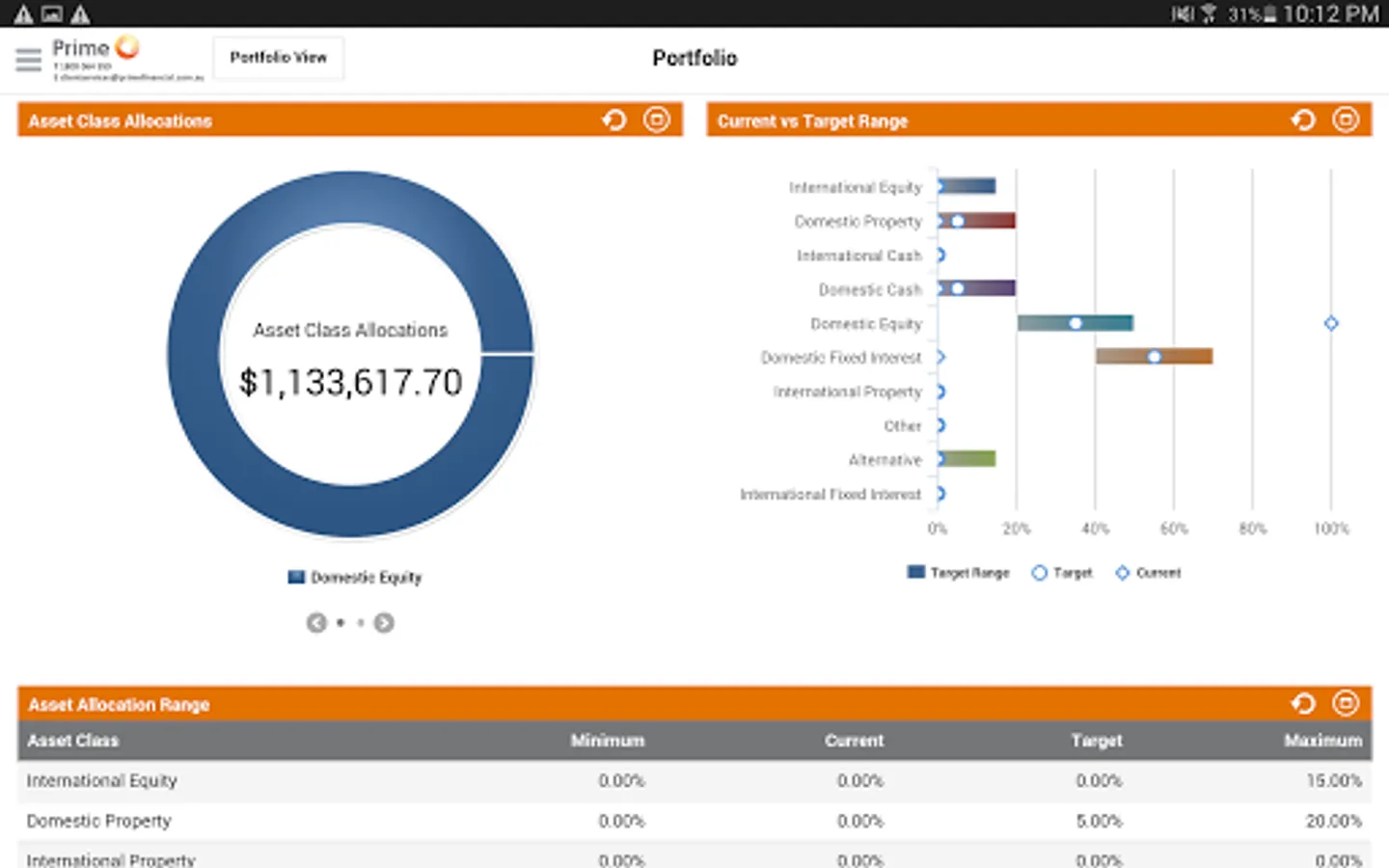The width and height of the screenshot is (1389, 868).
Task: Go to previous chart with left pager arrow
Action: (x=316, y=623)
